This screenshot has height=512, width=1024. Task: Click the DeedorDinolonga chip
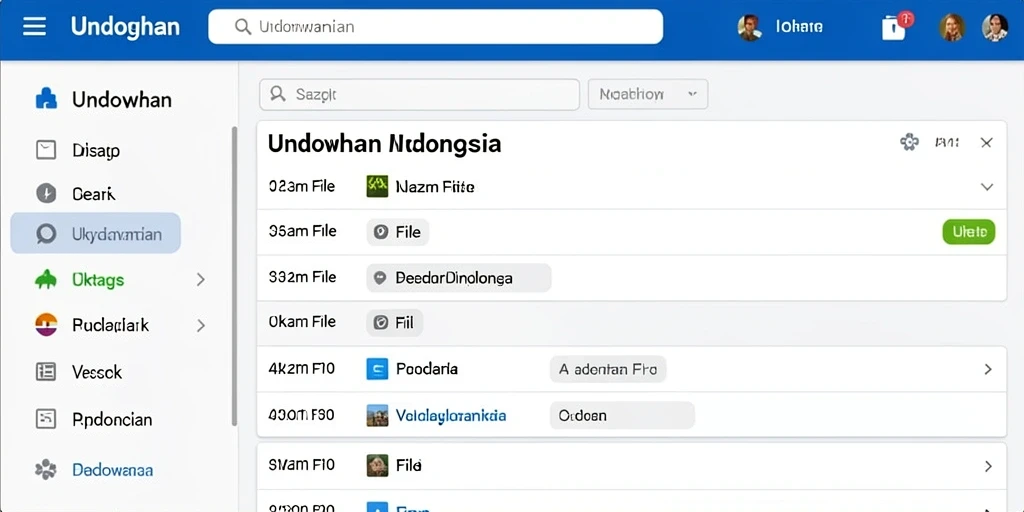coord(458,278)
